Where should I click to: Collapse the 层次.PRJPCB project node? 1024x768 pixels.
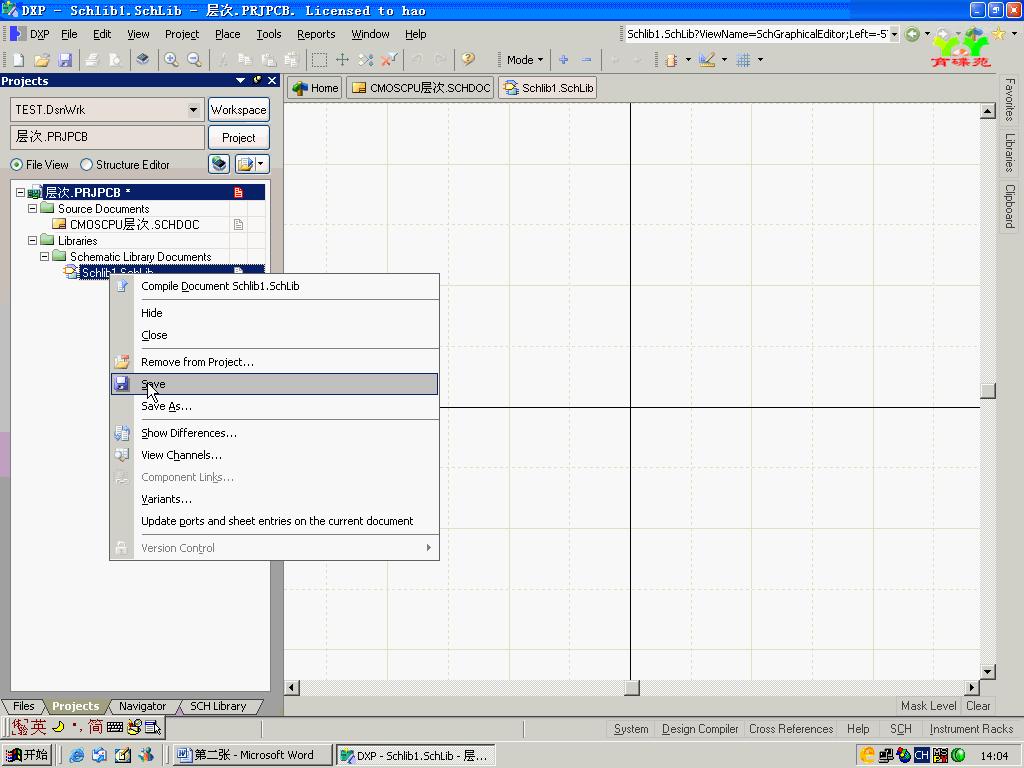pos(20,193)
